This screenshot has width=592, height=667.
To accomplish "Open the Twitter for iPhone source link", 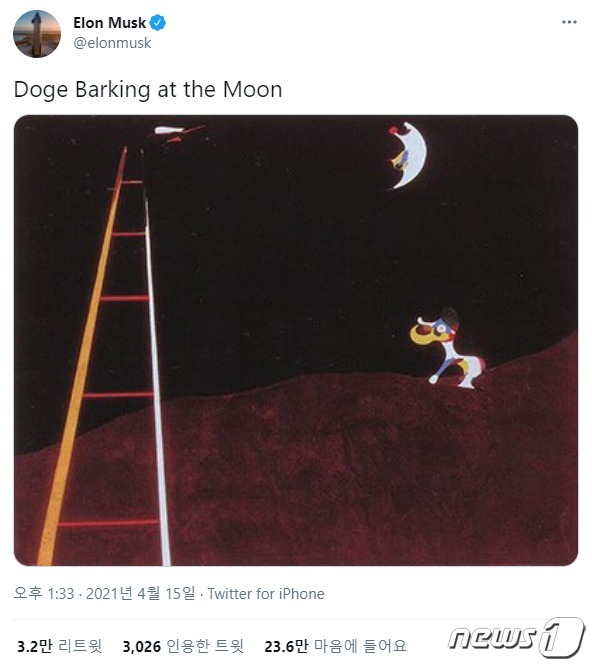I will click(x=266, y=593).
